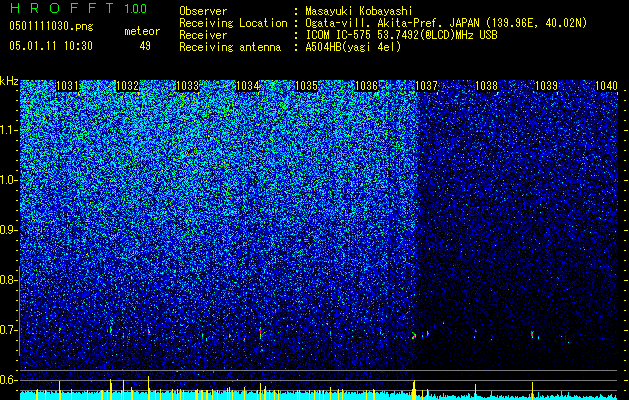The width and height of the screenshot is (629, 400).
Task: Click the 1033 time marker
Action: [188, 86]
